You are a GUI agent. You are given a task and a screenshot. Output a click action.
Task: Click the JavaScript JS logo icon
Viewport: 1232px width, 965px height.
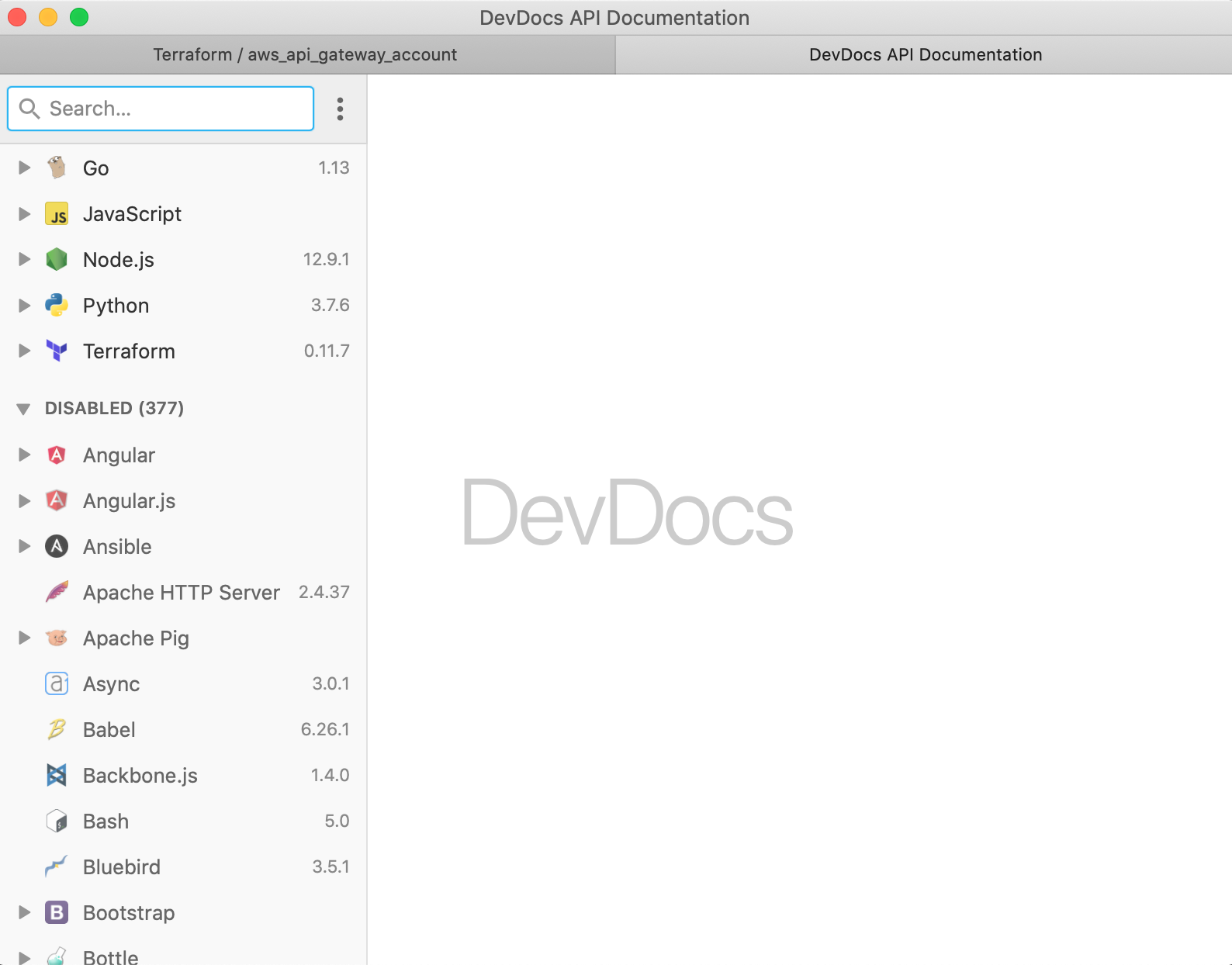(57, 213)
